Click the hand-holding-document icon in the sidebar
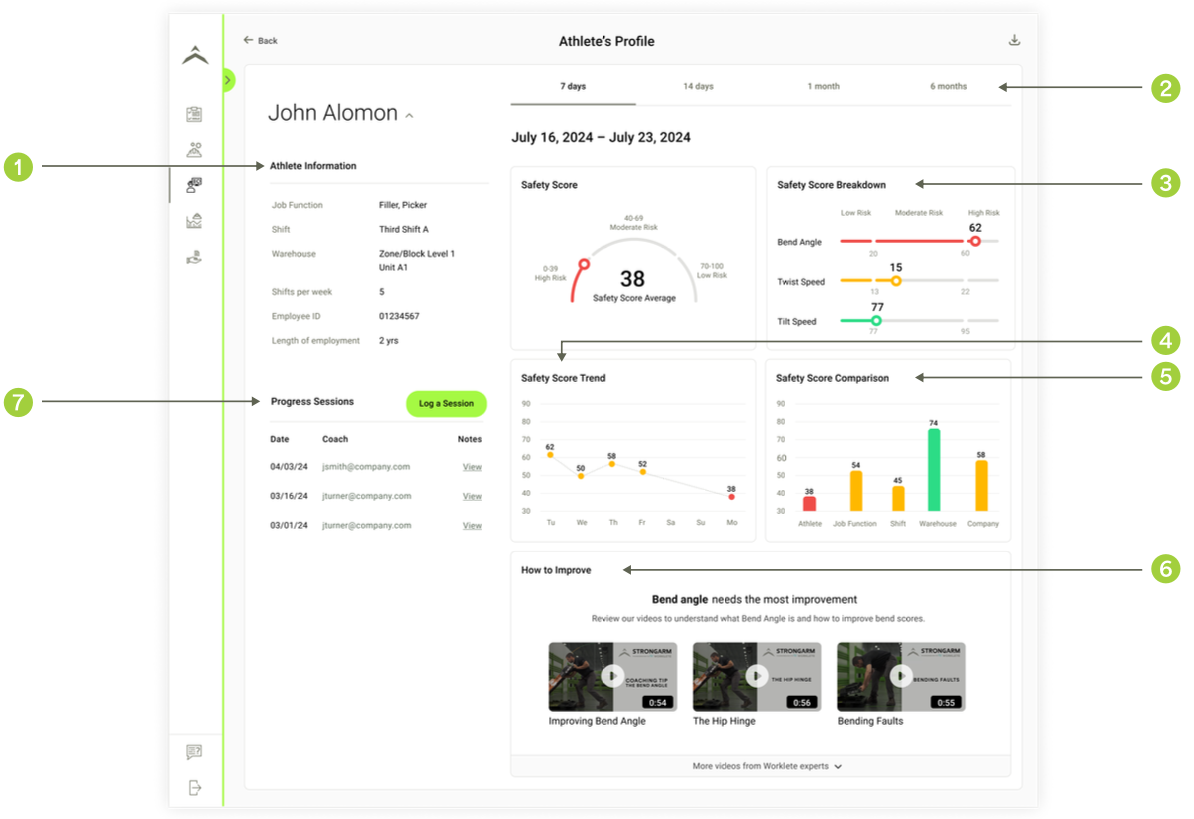 pos(195,257)
